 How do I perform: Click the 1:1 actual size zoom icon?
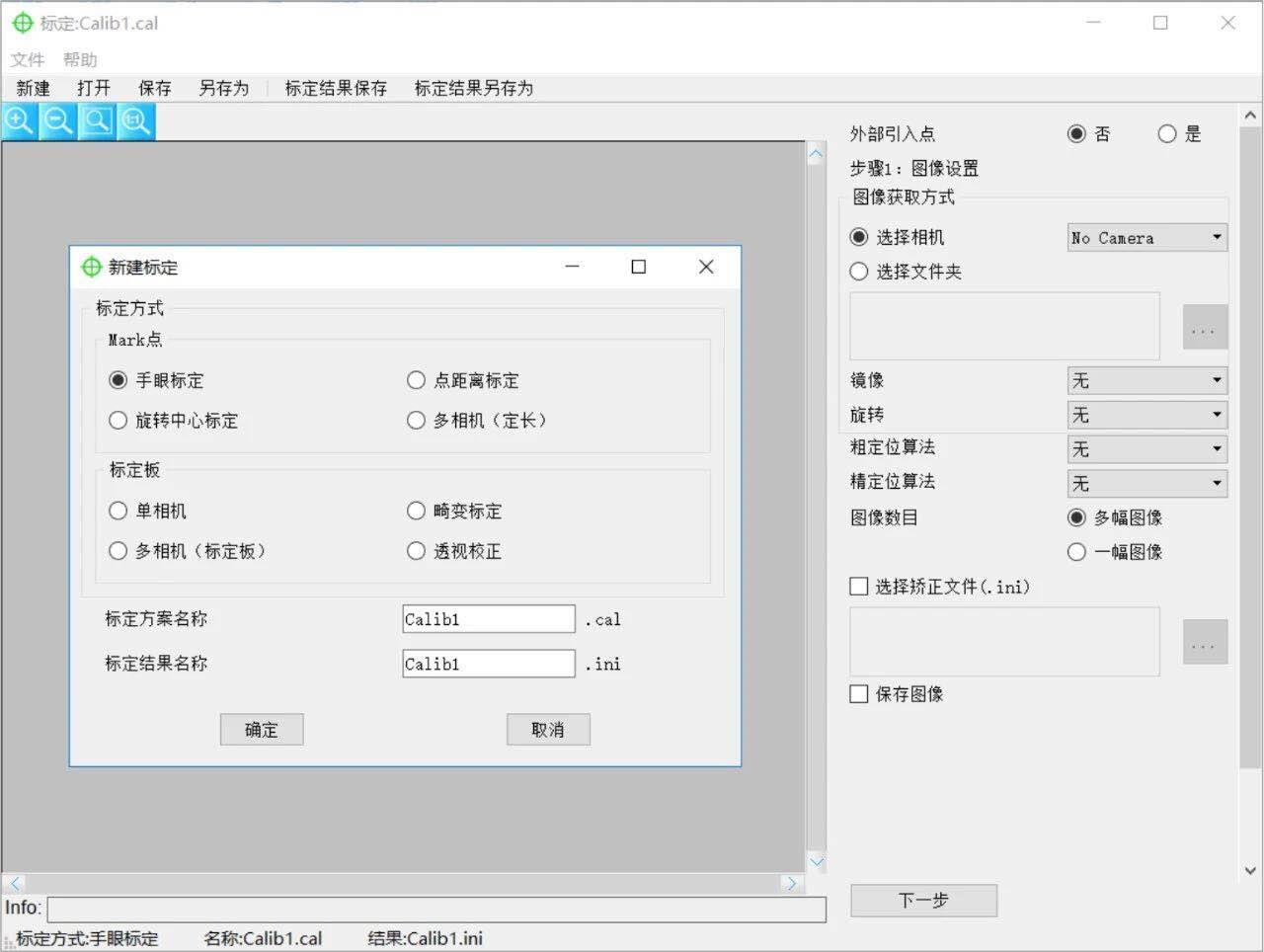[x=135, y=121]
